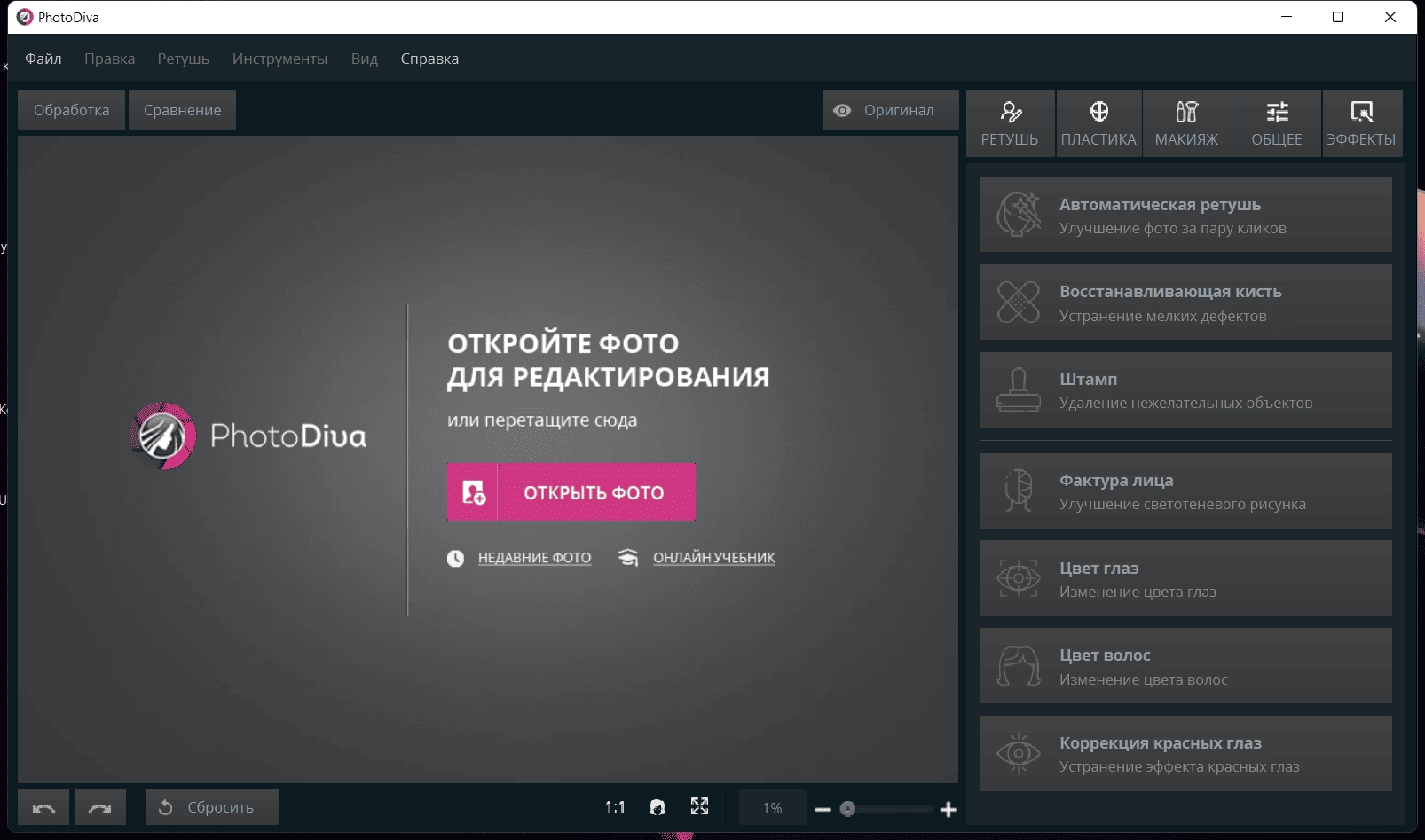Open the Справка menu
Image resolution: width=1425 pixels, height=840 pixels.
pyautogui.click(x=429, y=59)
